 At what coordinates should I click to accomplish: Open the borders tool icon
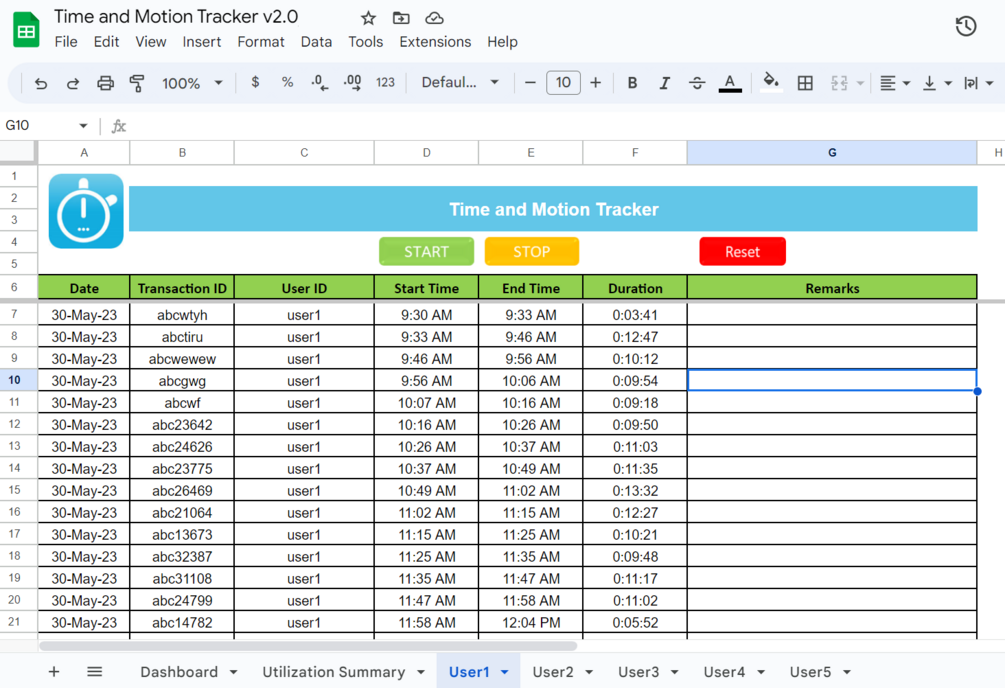click(805, 83)
